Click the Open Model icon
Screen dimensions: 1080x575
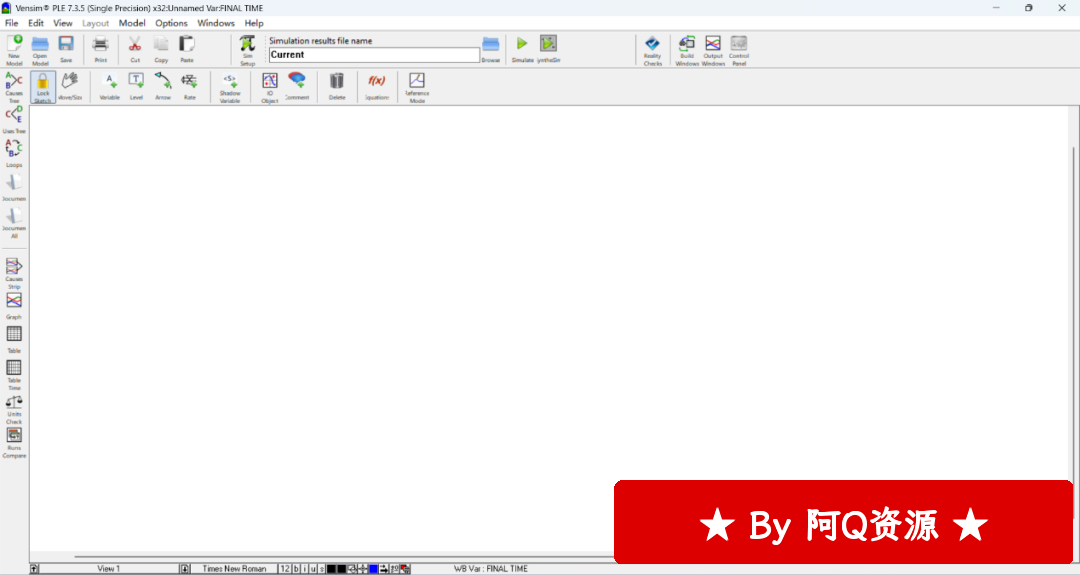(x=40, y=50)
